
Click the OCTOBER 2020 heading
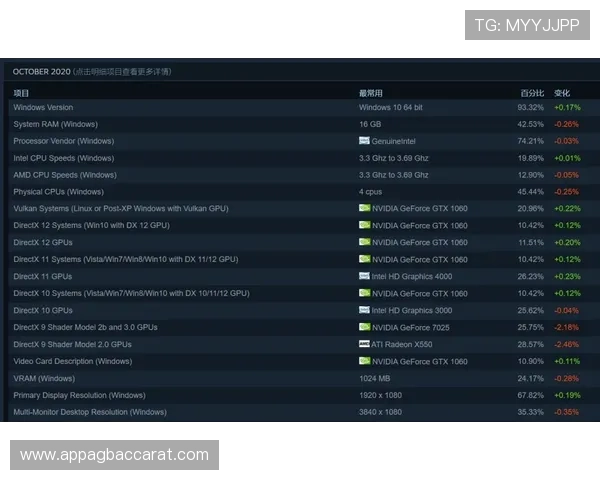tap(40, 72)
